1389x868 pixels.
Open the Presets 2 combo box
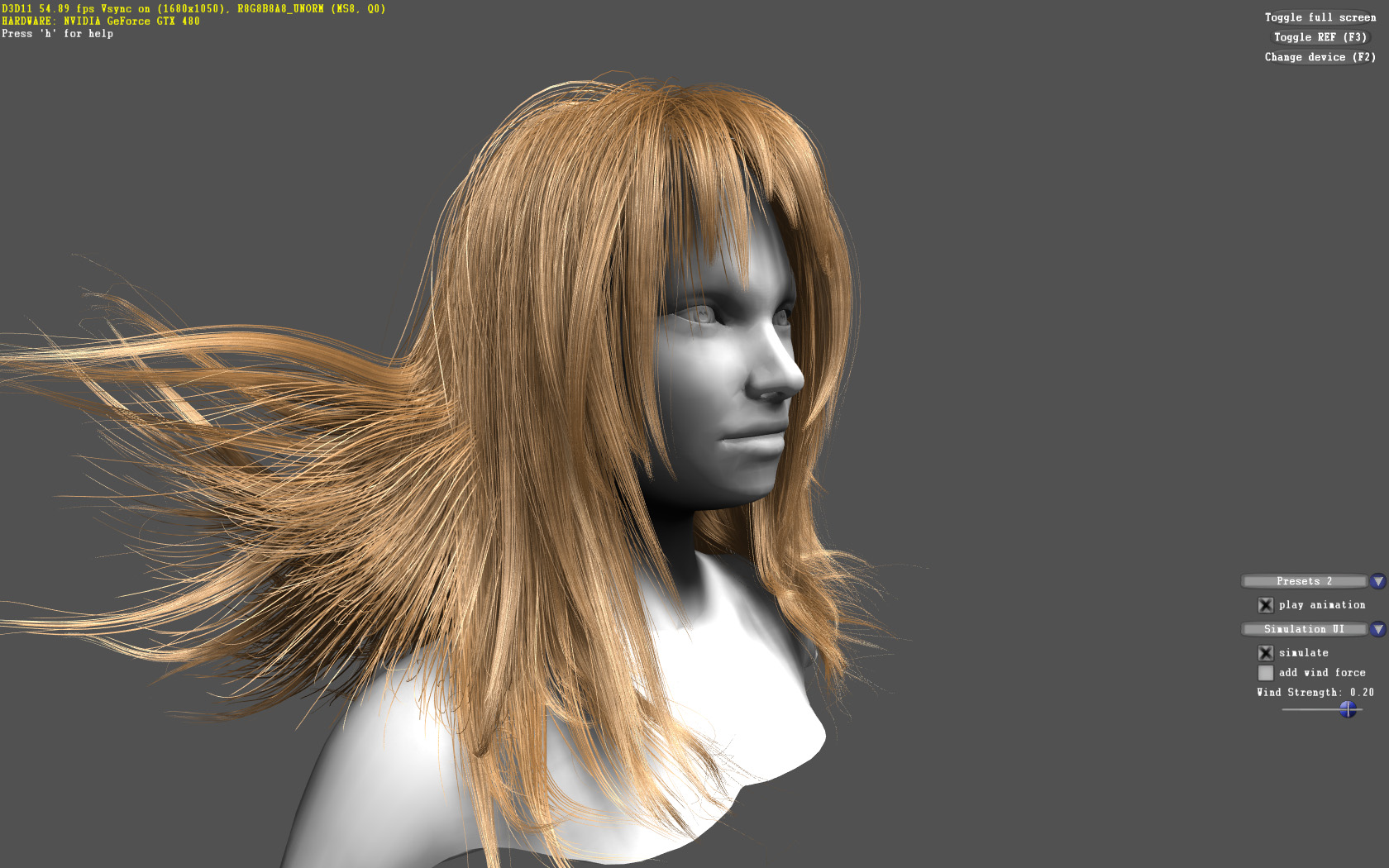[x=1304, y=581]
